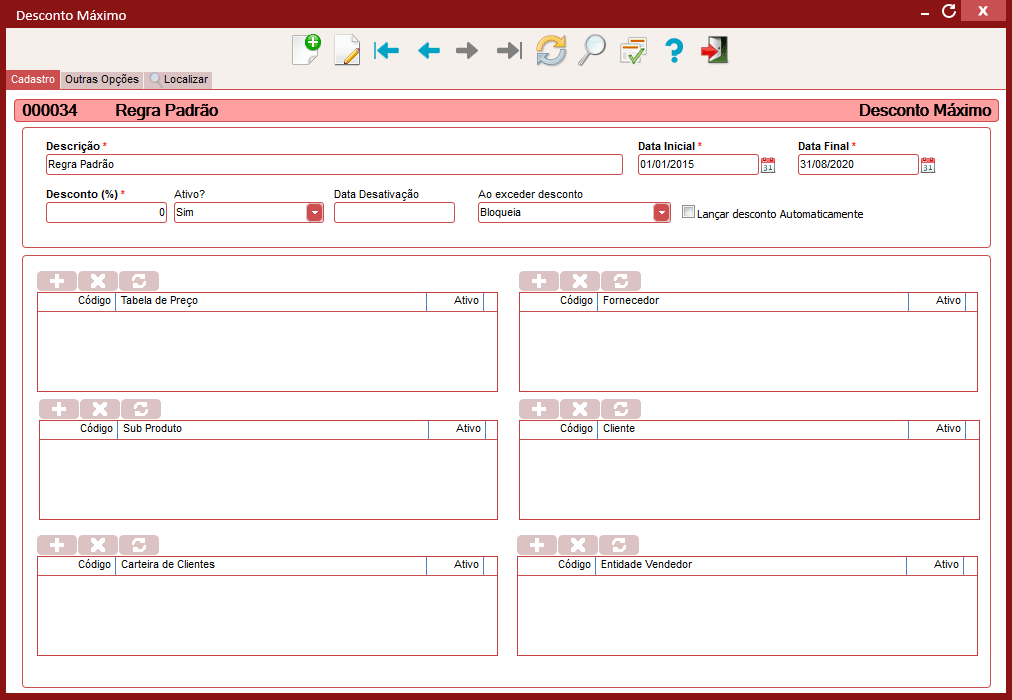Add a row to the Tabela de Preço grid
Viewport: 1012px width, 700px height.
coord(57,281)
